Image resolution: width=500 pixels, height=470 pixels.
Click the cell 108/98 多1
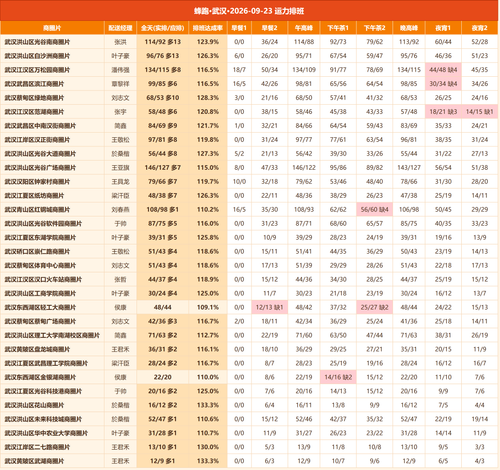click(x=163, y=210)
